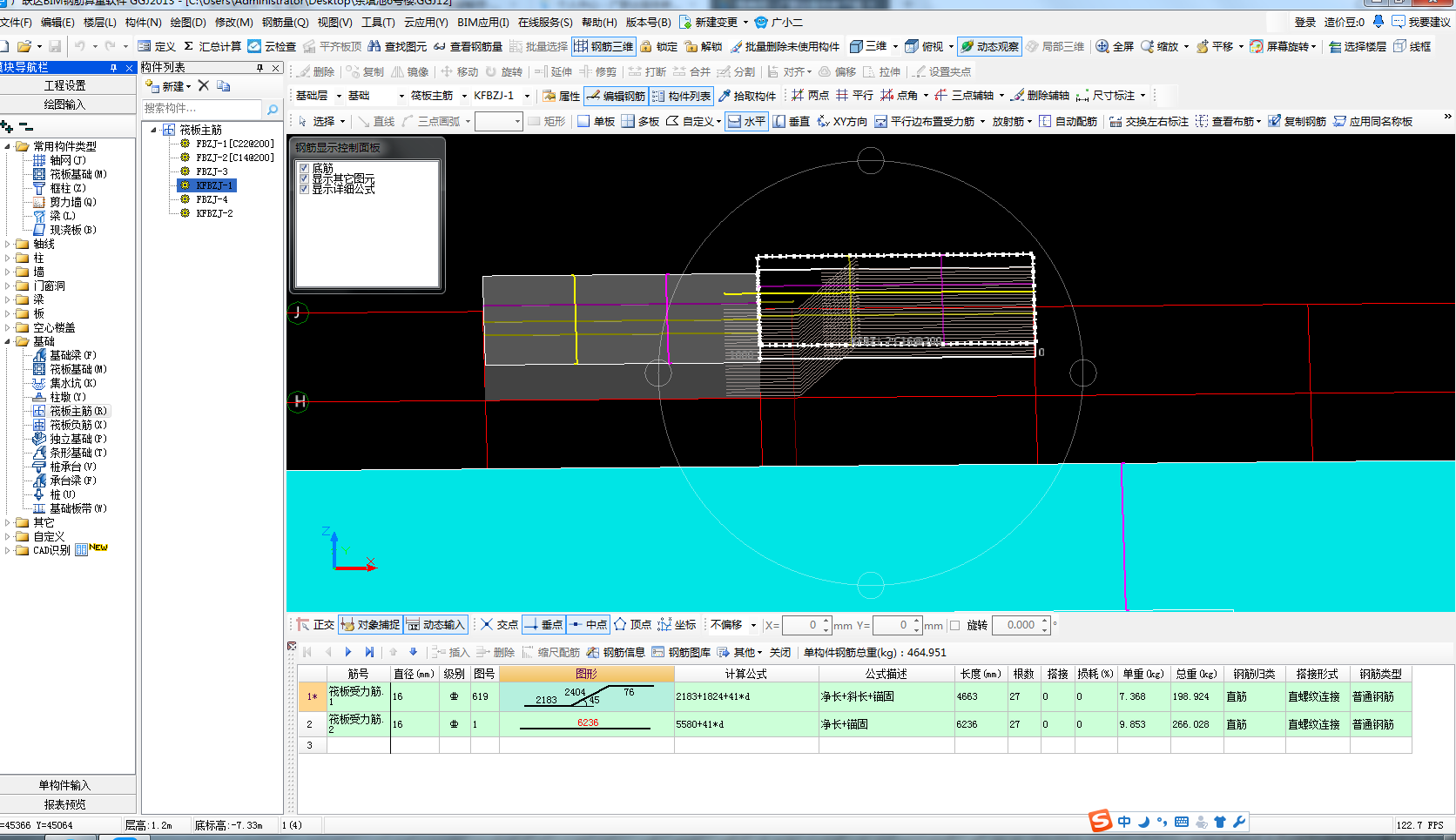Open 钢筋量(Q) menu
The width and height of the screenshot is (1456, 840).
tap(285, 23)
